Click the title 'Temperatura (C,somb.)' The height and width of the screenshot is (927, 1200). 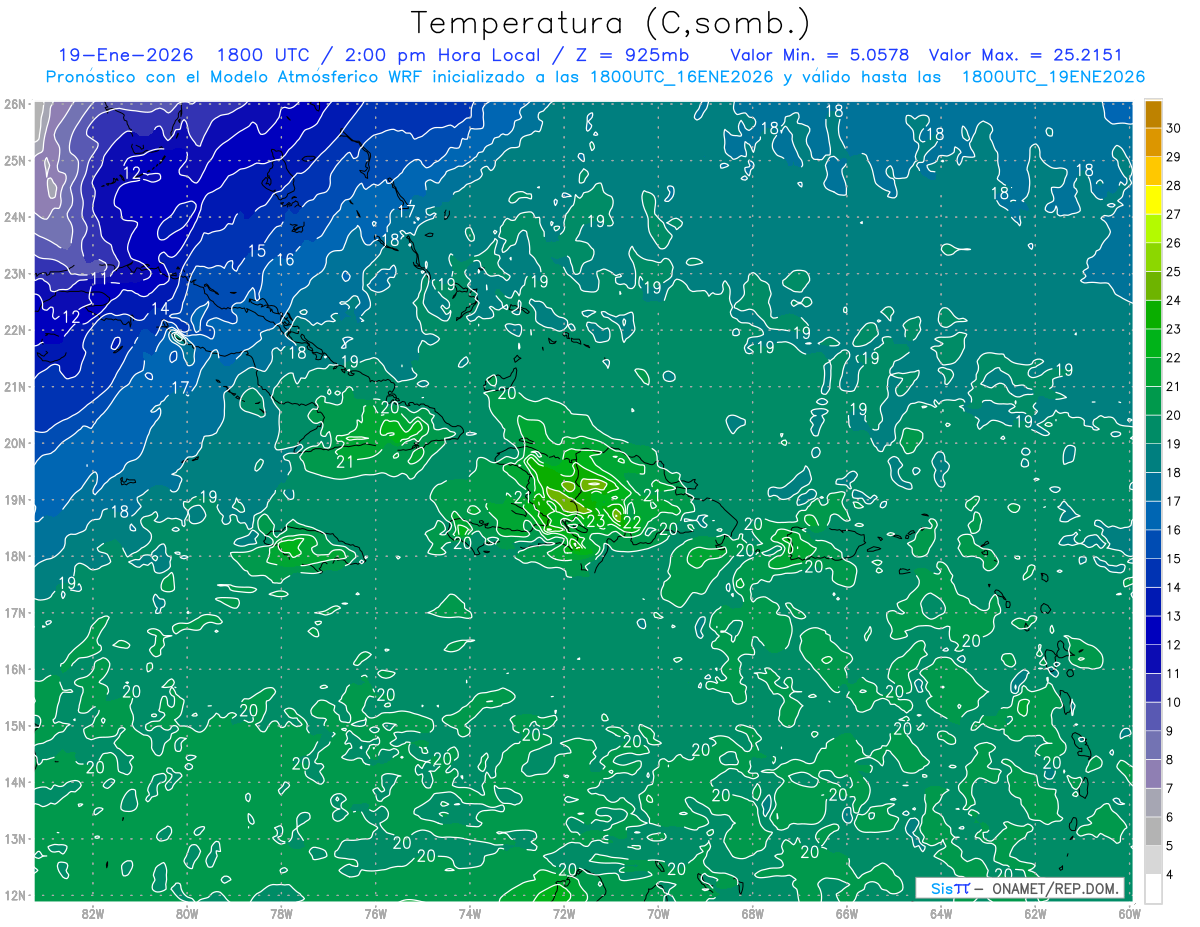coord(610,22)
